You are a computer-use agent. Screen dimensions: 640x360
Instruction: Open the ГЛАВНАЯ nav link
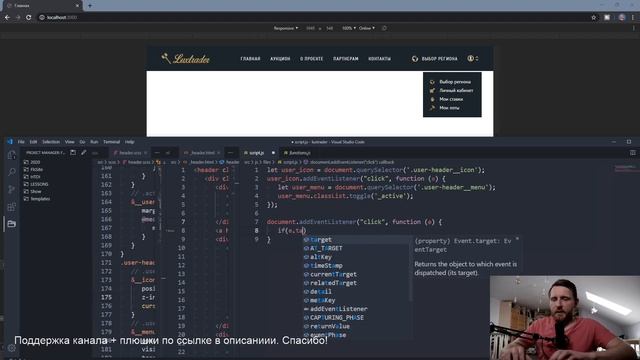250,59
